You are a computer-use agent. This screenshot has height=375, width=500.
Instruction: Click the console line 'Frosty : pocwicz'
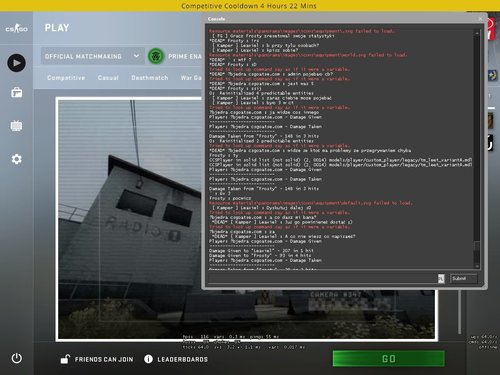(x=230, y=198)
